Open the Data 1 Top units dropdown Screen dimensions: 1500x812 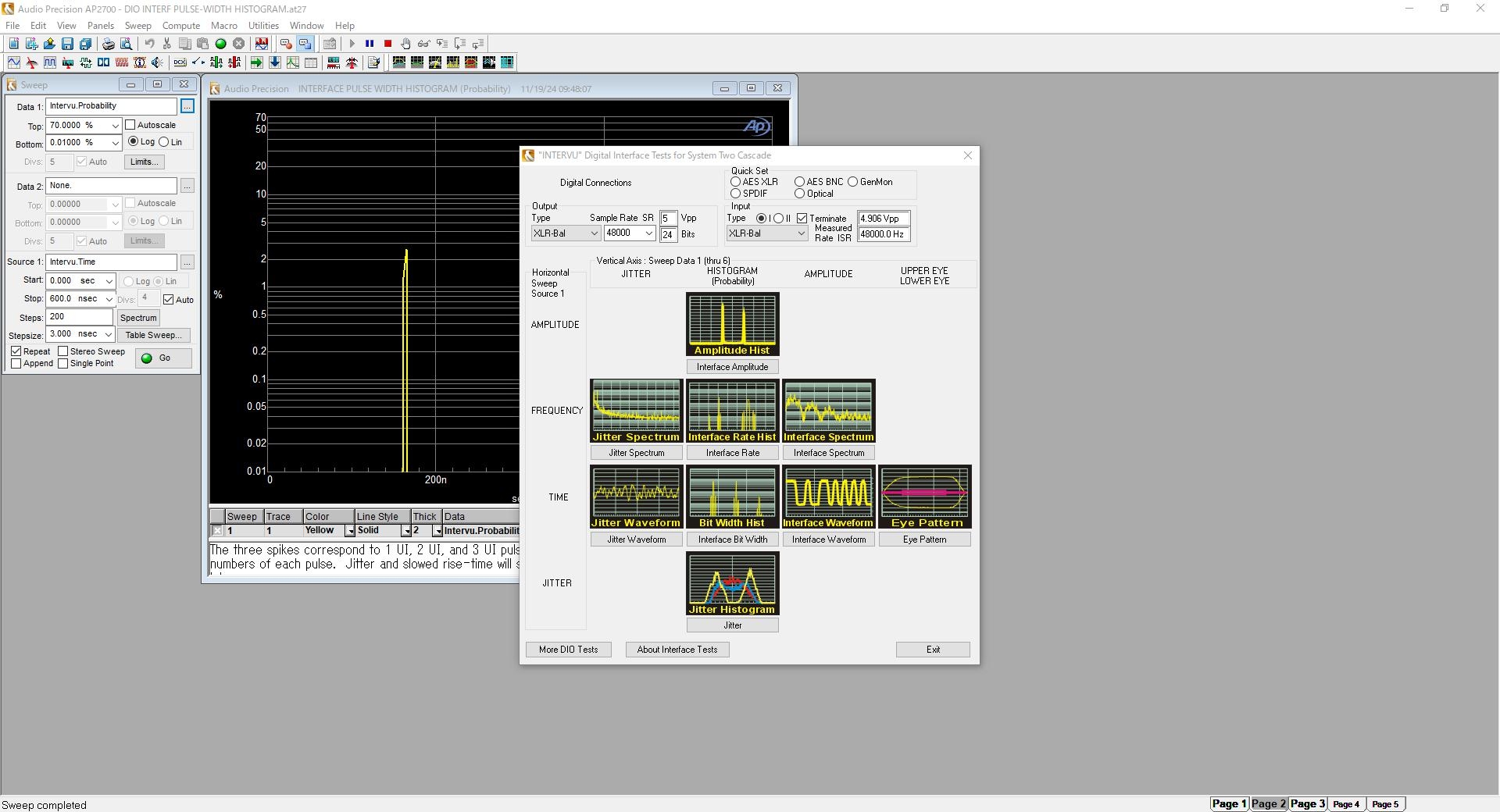coord(115,126)
